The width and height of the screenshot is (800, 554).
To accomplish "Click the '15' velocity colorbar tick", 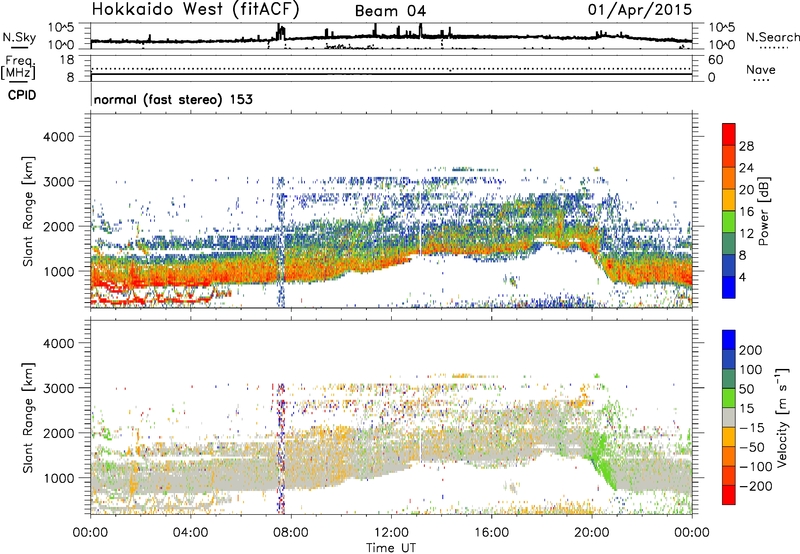I will tap(746, 409).
